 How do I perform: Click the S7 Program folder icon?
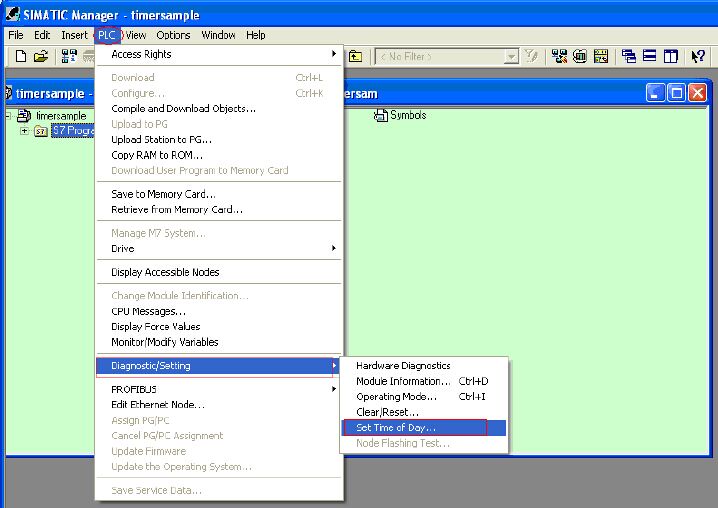41,131
